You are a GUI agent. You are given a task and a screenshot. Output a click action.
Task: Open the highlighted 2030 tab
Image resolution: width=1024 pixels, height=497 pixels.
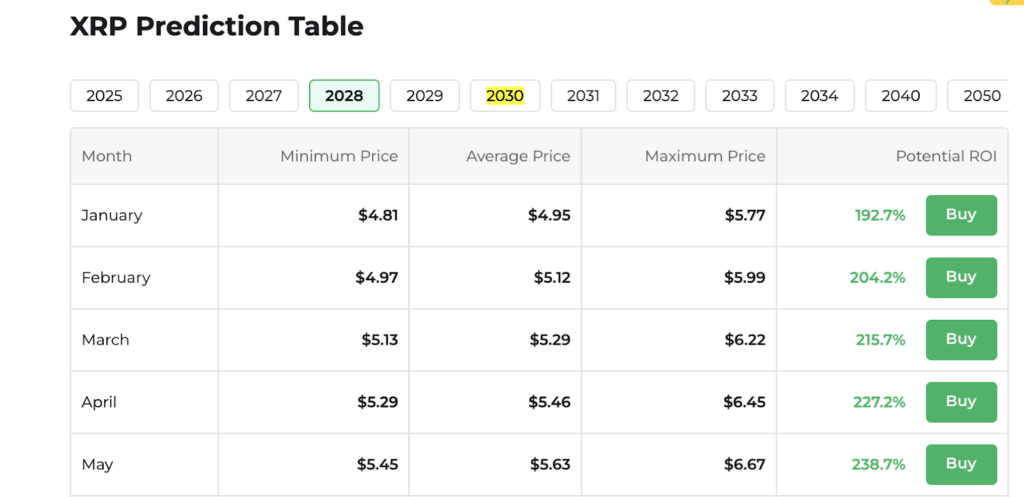coord(505,96)
